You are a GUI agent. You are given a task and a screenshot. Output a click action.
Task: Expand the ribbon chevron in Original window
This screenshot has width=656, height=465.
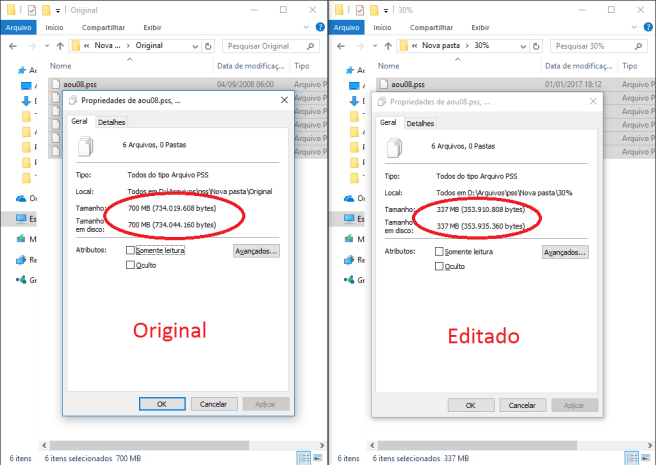coord(309,28)
